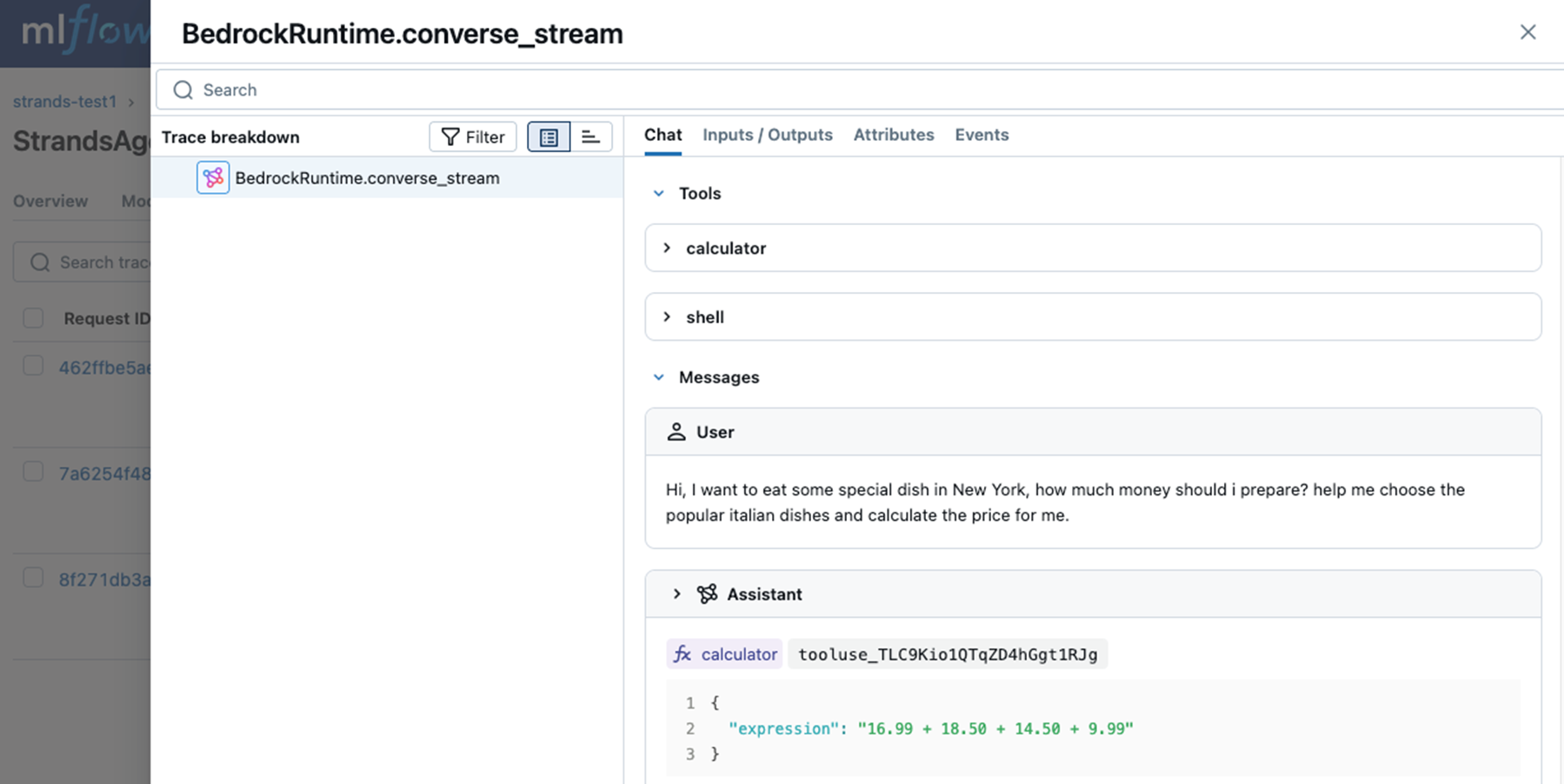
Task: Expand the shell tool entry
Action: click(667, 317)
